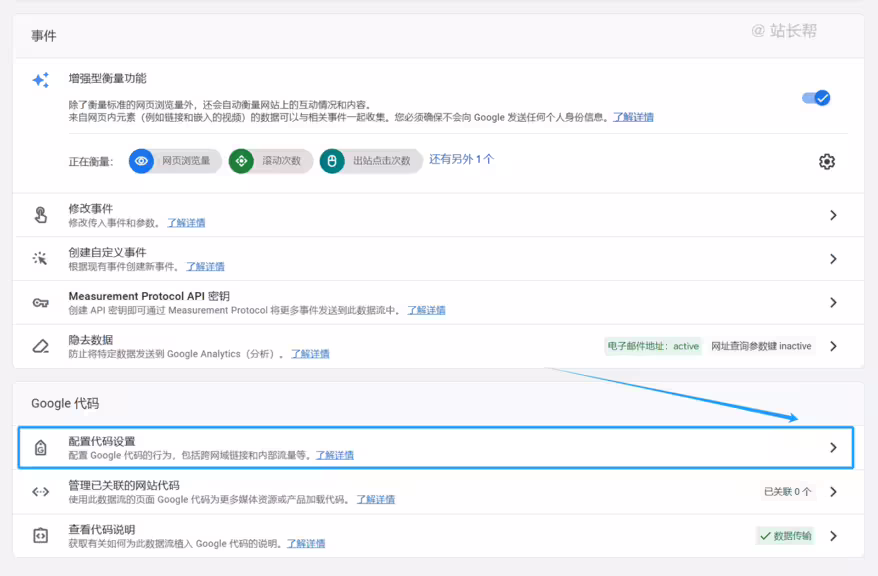Expand the 创建自定义事件 row chevron
This screenshot has width=878, height=576.
(x=833, y=259)
